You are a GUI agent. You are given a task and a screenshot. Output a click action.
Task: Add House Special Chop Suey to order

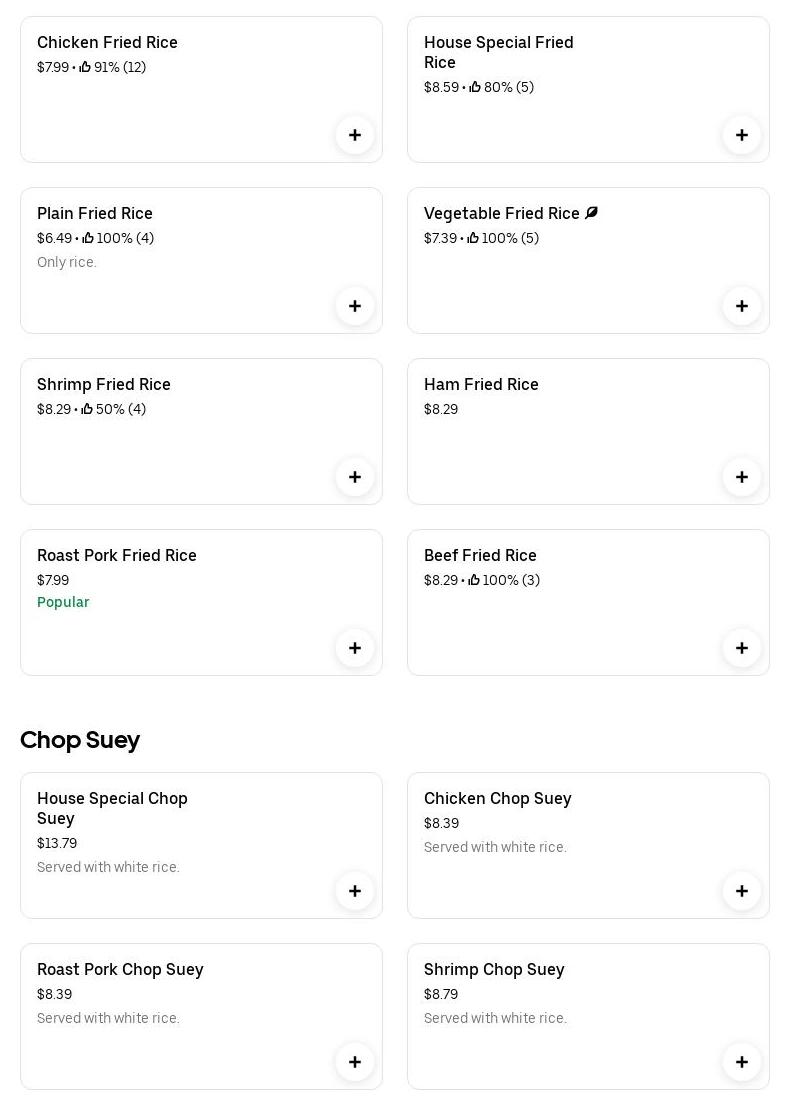[355, 891]
